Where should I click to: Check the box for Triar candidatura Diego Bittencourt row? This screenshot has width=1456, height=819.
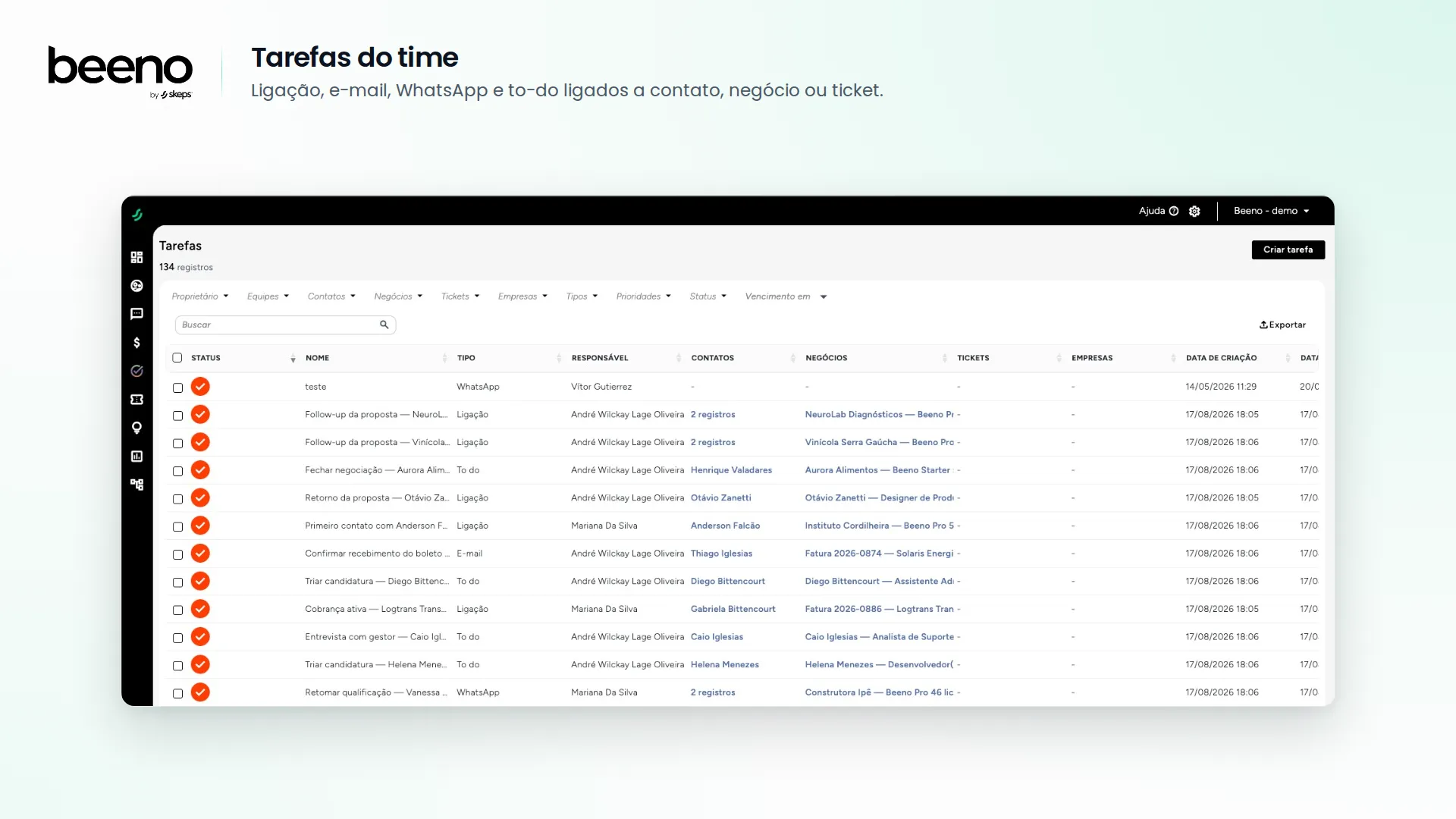click(x=178, y=582)
